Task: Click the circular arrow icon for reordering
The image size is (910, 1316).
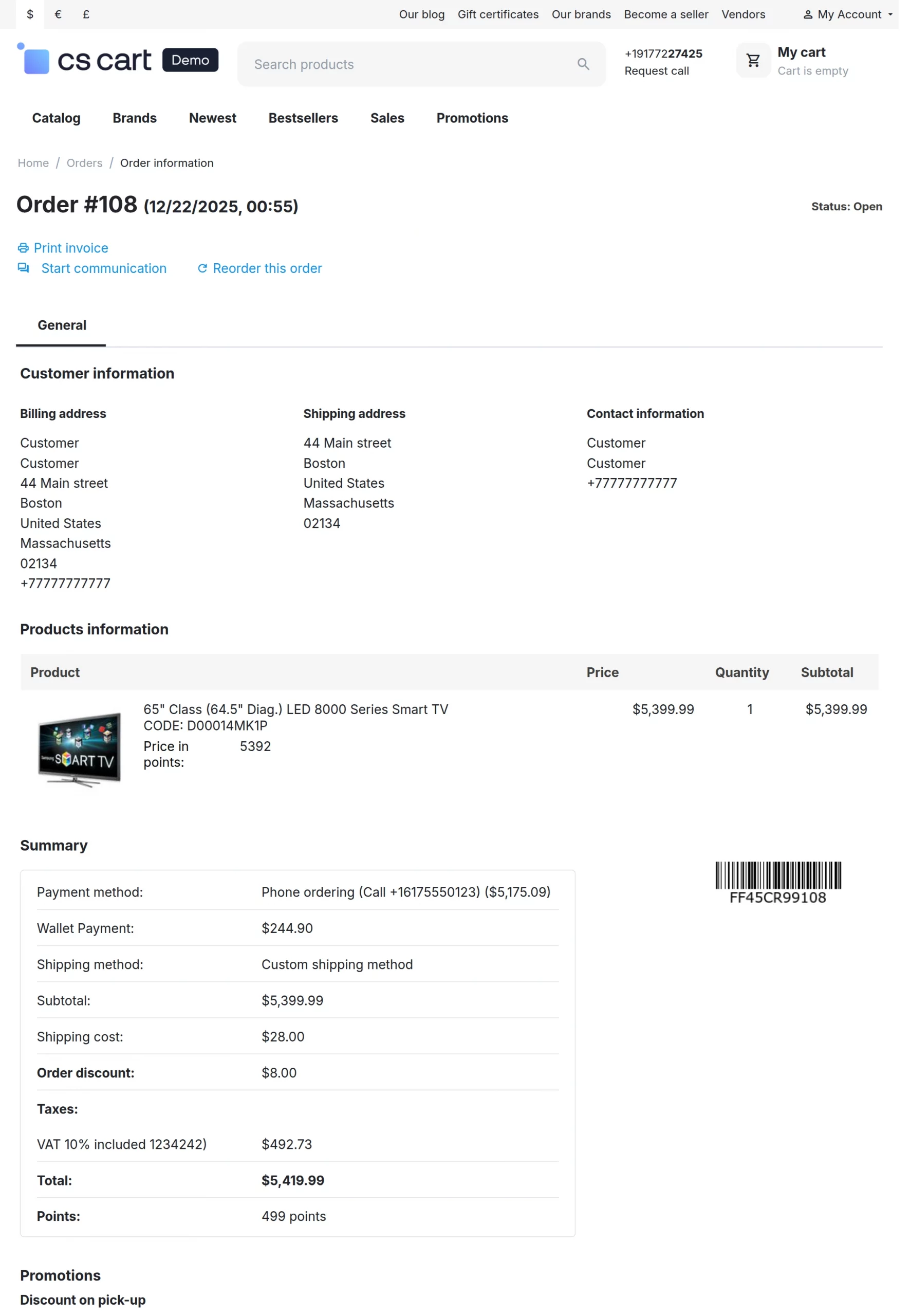Action: 203,268
